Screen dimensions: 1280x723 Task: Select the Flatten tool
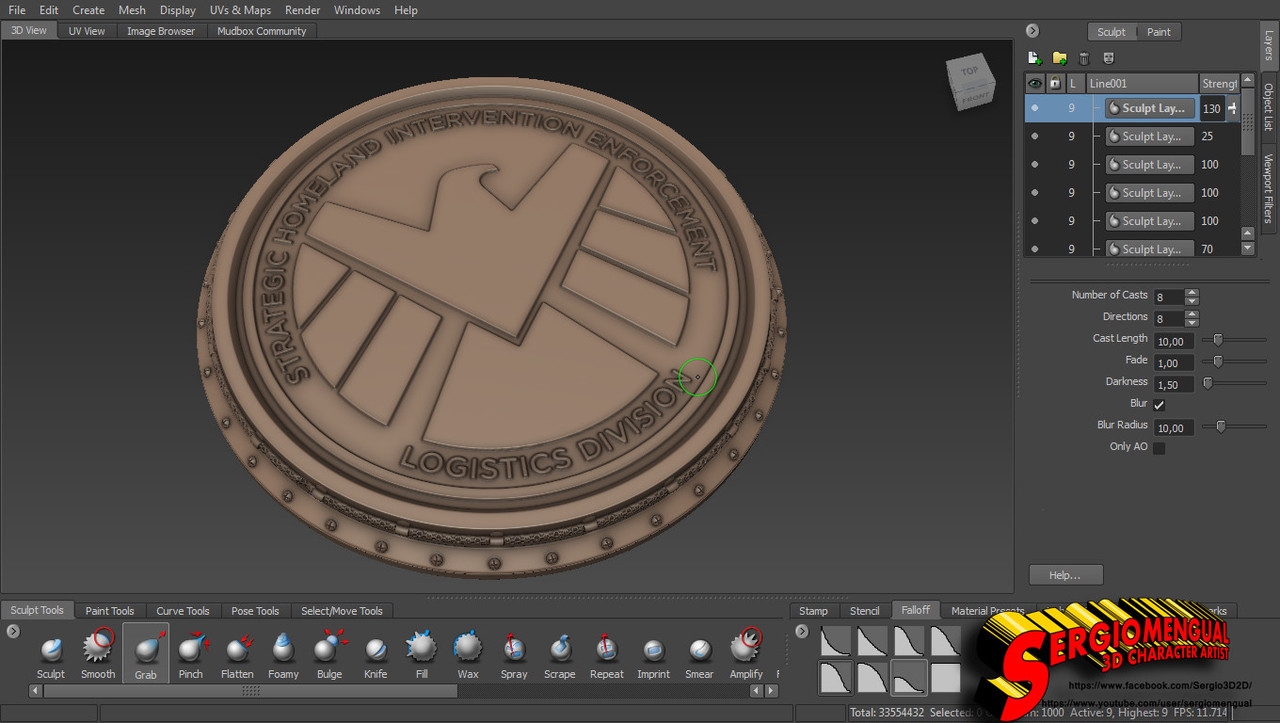click(x=237, y=654)
